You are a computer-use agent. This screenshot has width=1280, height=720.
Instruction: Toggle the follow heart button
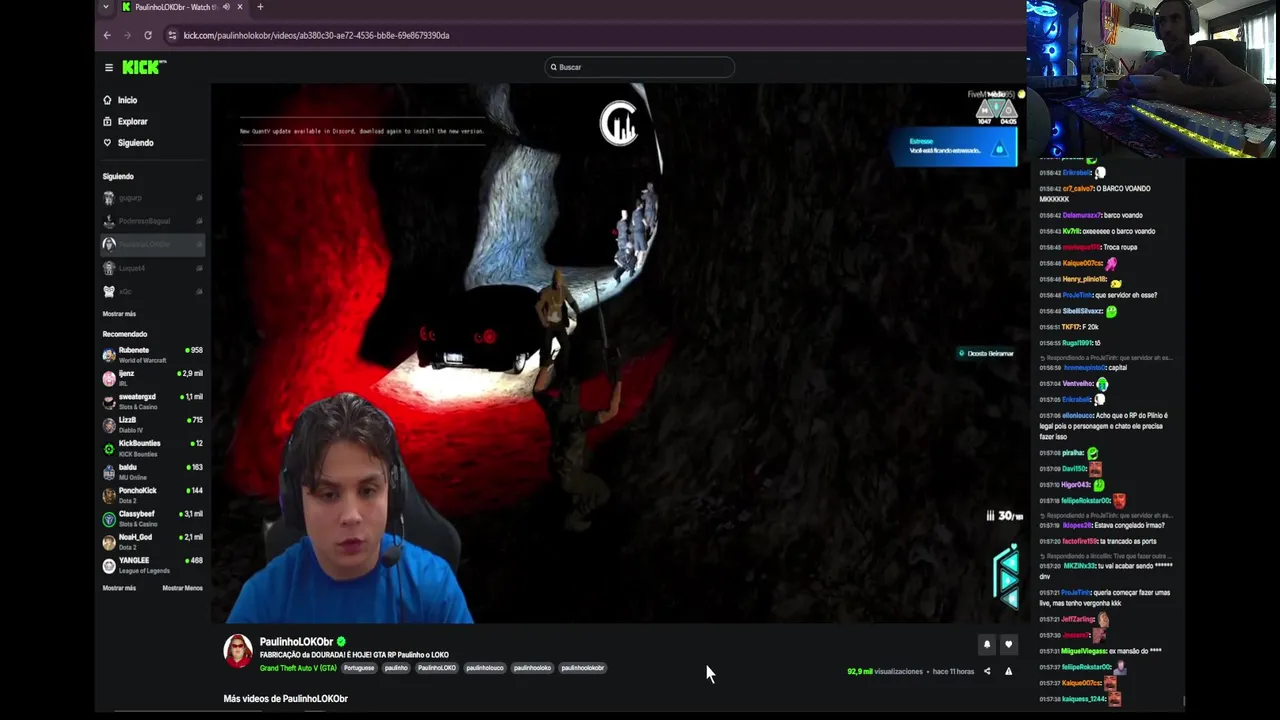1008,645
